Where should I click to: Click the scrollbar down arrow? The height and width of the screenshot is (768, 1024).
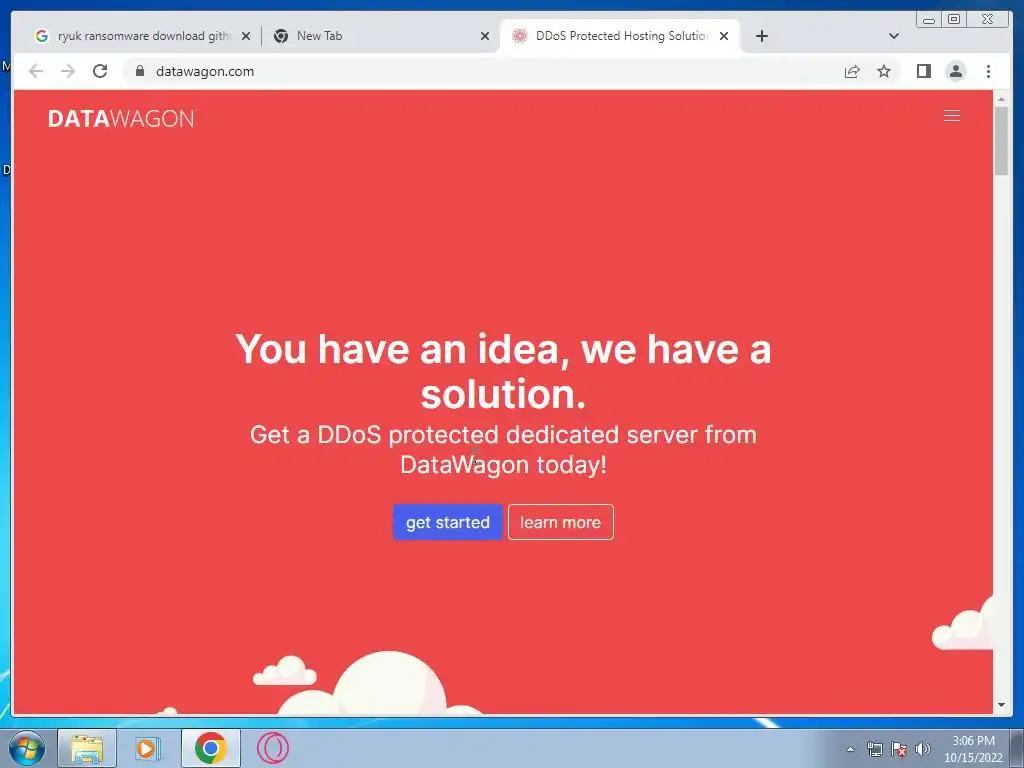pos(1001,705)
